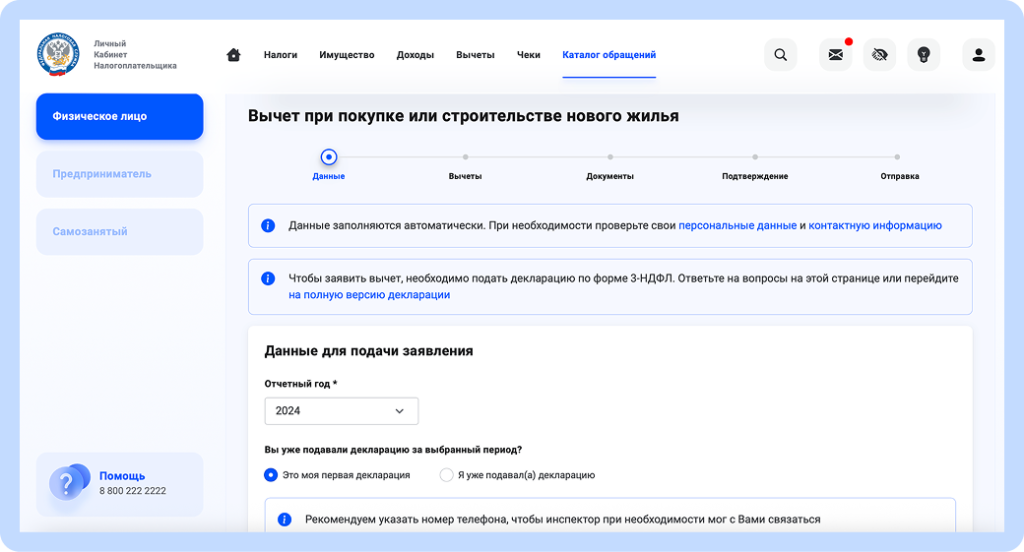Open персональные данные link
Screen dimensions: 1024x552
(x=737, y=225)
